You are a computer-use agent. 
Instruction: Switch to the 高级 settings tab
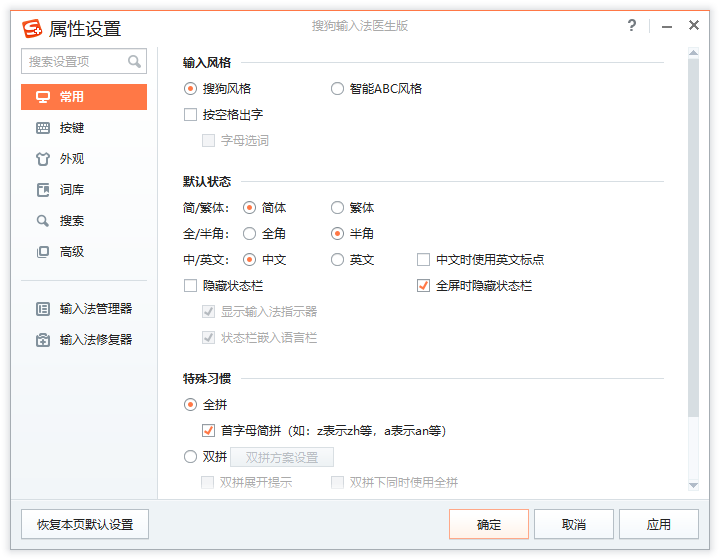[x=84, y=252]
